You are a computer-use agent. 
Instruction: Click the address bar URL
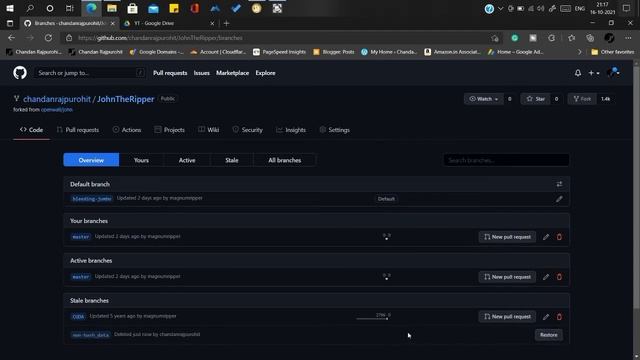click(x=160, y=38)
